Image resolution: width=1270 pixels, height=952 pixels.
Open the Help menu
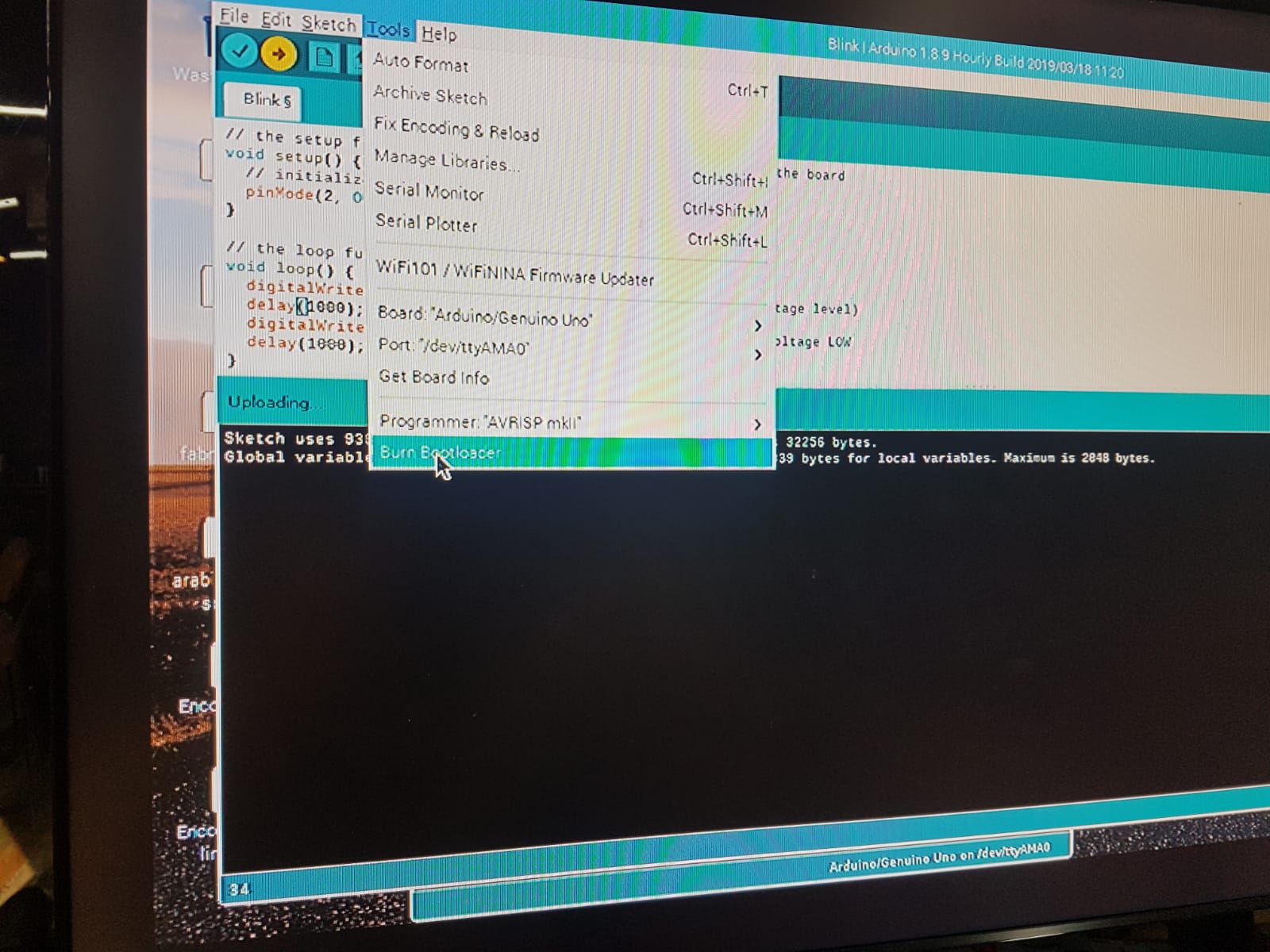[x=438, y=33]
